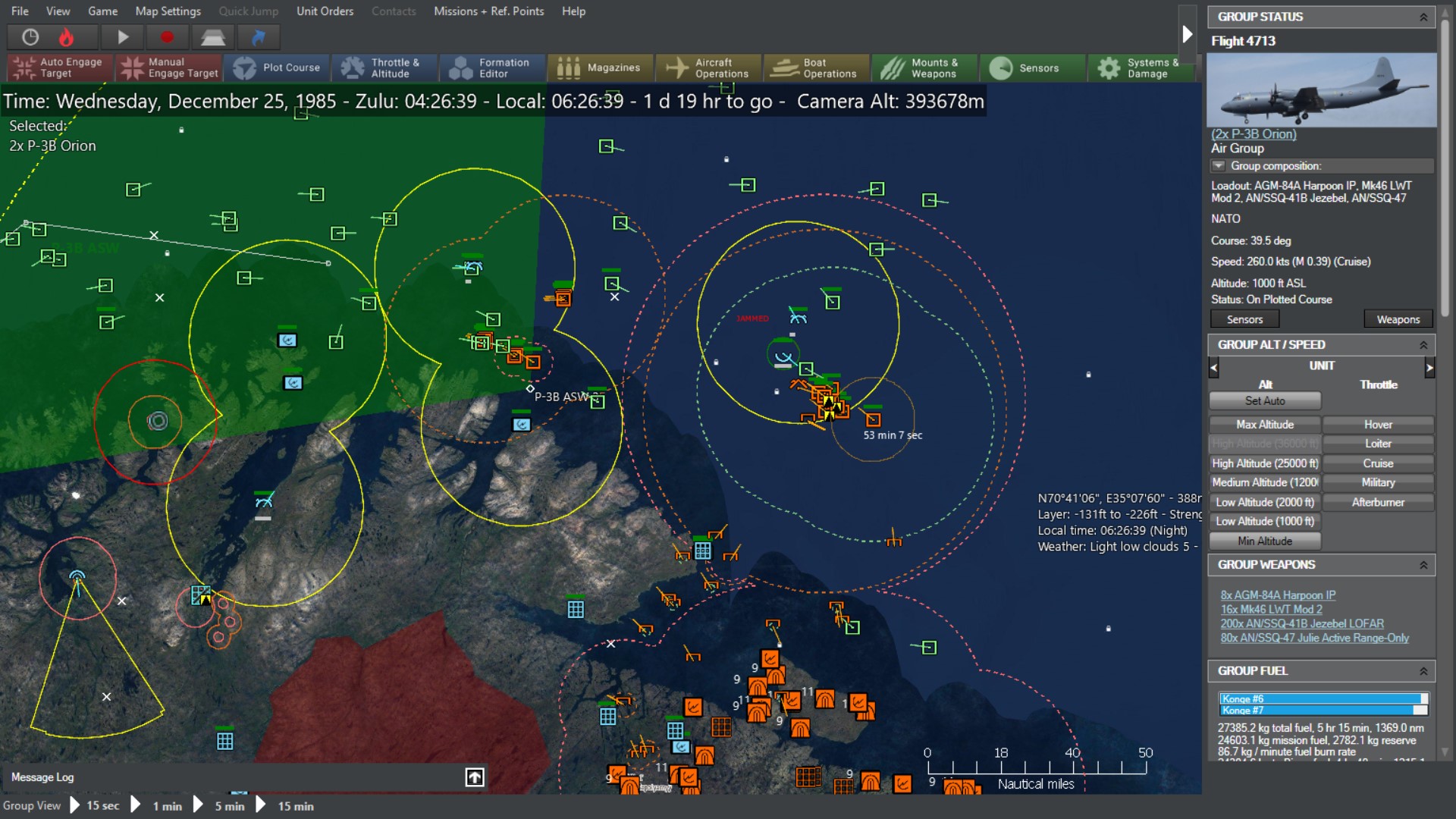Open the Help menu
Image resolution: width=1456 pixels, height=819 pixels.
pyautogui.click(x=573, y=11)
